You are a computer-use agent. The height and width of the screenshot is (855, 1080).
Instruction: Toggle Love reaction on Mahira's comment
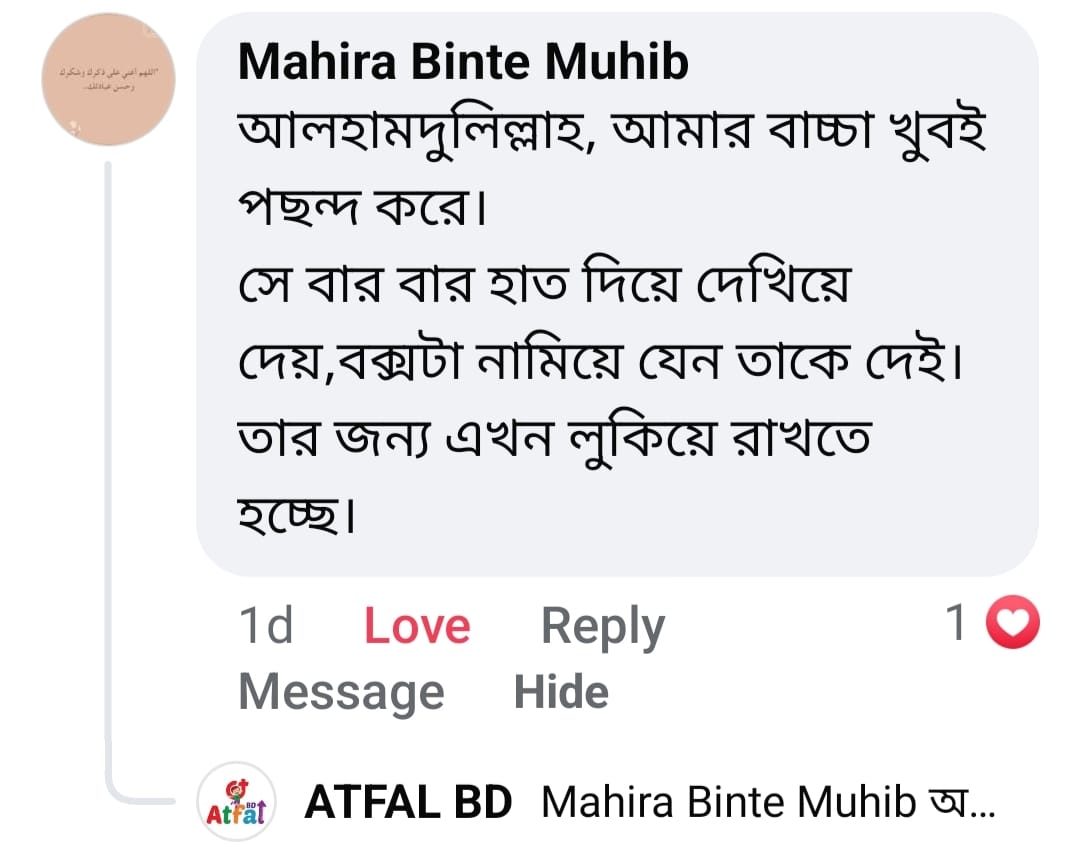416,627
